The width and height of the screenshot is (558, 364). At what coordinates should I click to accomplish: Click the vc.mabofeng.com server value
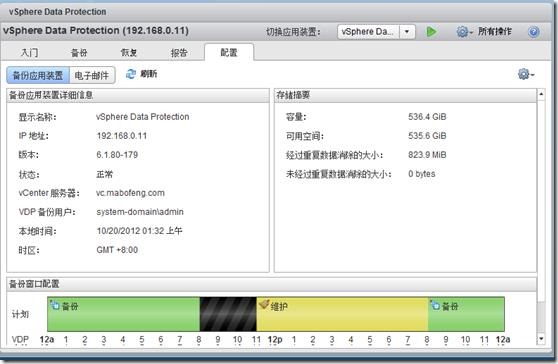[130, 193]
